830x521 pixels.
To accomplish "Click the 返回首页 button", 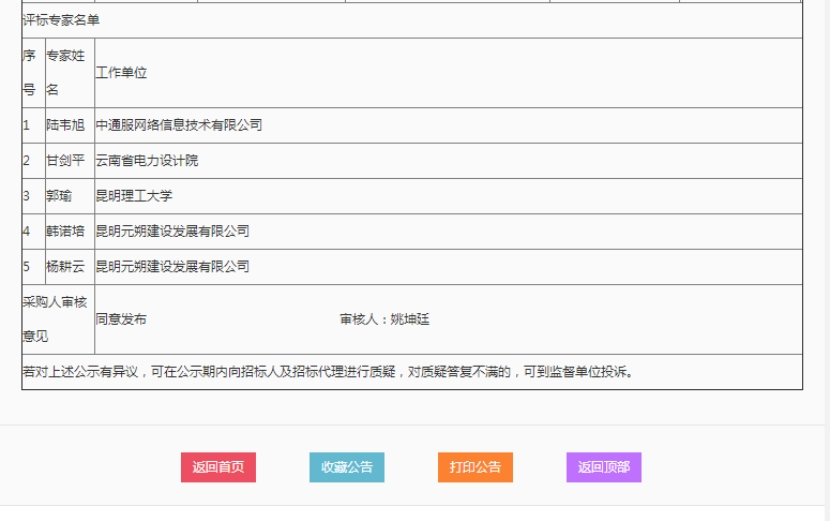I will pyautogui.click(x=218, y=467).
